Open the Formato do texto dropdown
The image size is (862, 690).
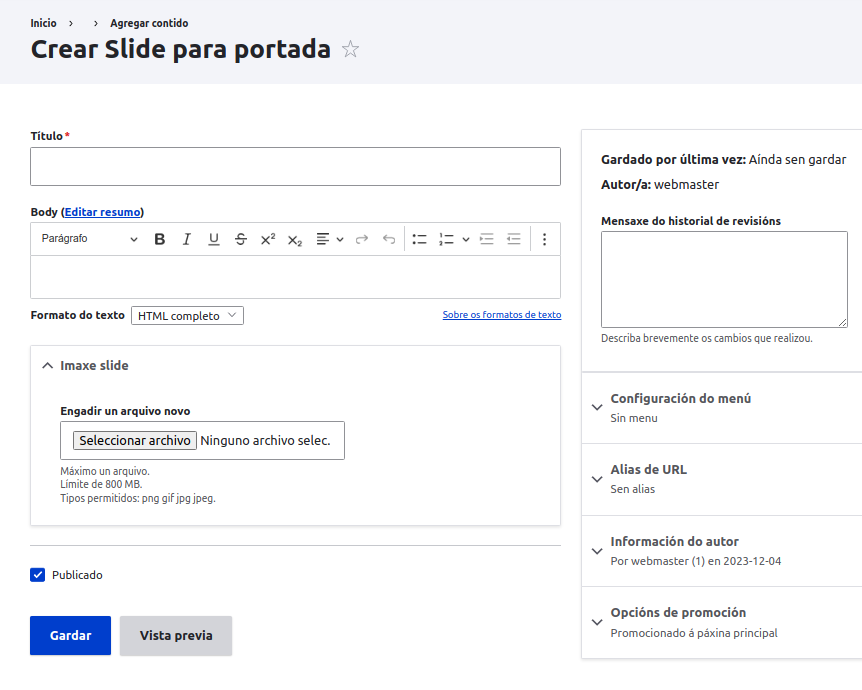(x=186, y=315)
